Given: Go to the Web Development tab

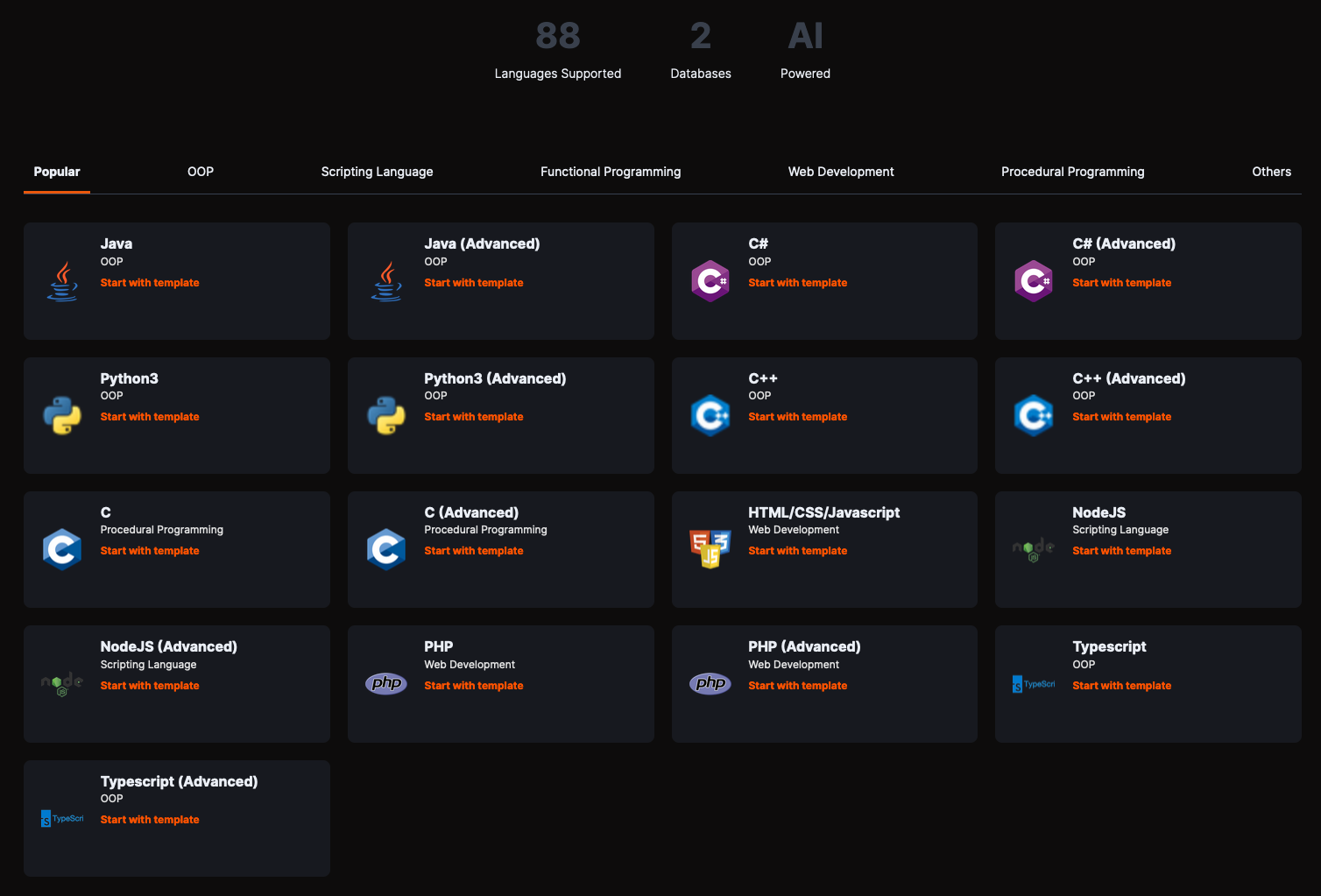Looking at the screenshot, I should coord(841,172).
